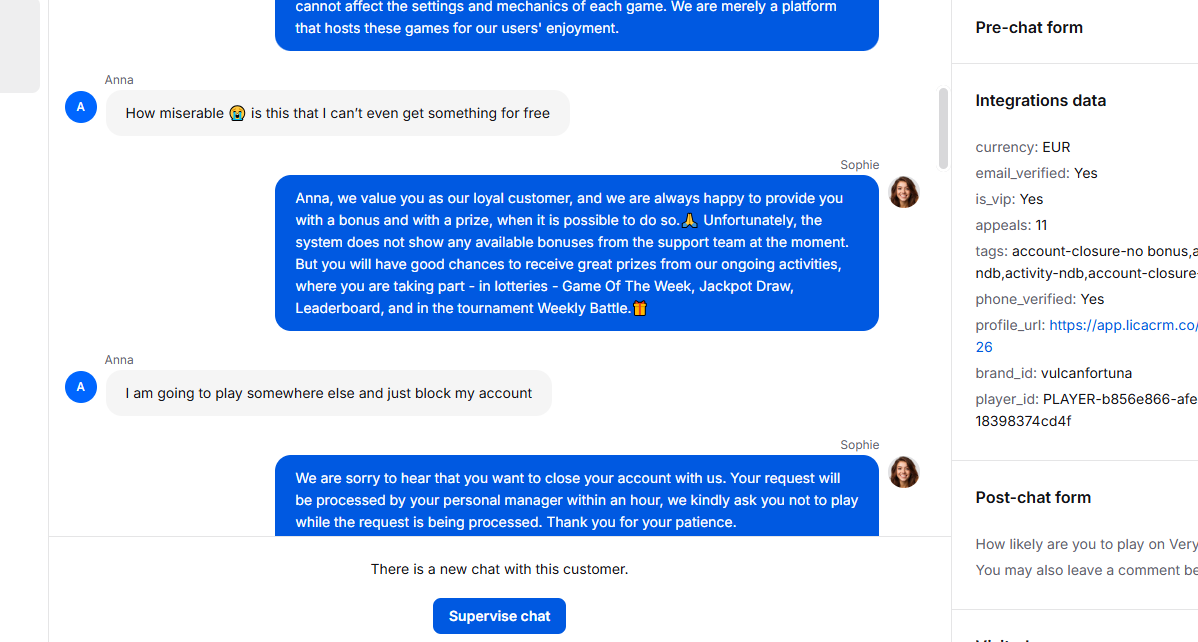Click Sophie's photo beside the account closure reply
1198x642 pixels.
click(x=904, y=472)
